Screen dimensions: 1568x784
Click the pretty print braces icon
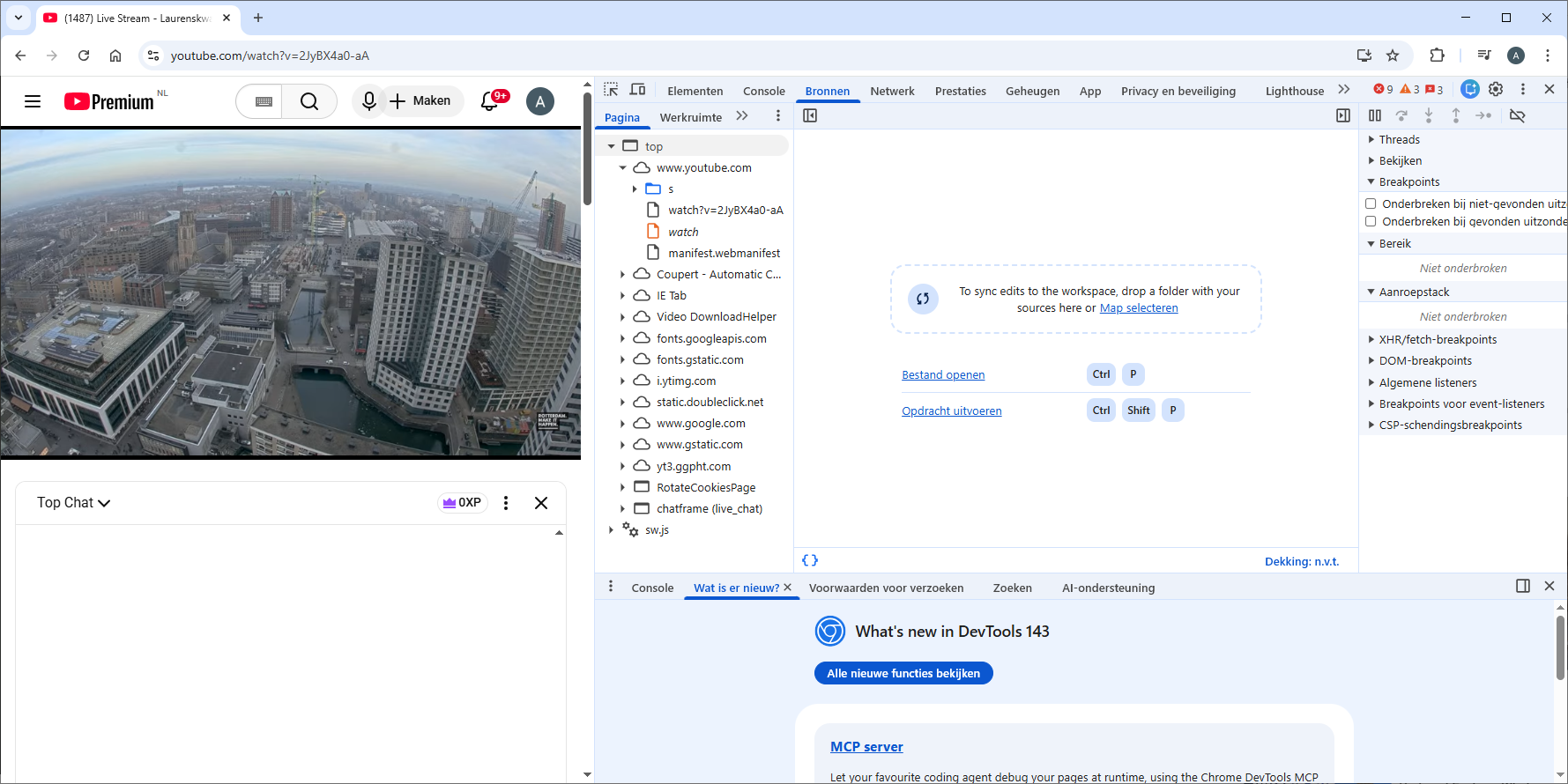point(810,560)
